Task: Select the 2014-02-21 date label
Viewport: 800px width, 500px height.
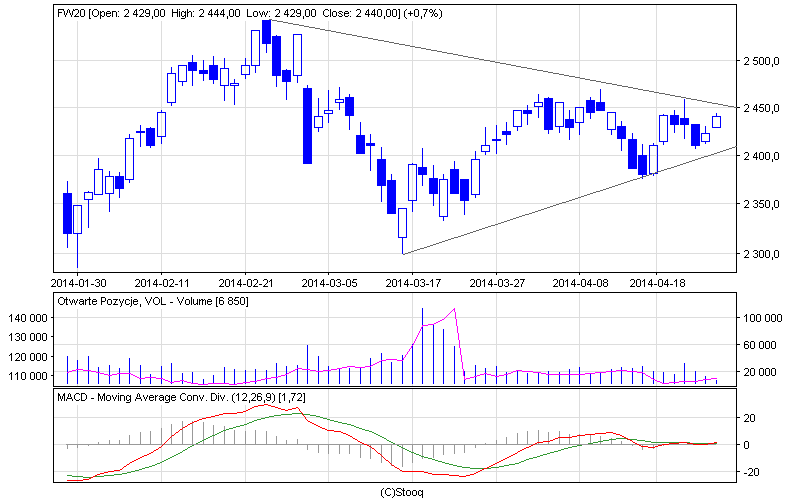Action: (x=246, y=283)
